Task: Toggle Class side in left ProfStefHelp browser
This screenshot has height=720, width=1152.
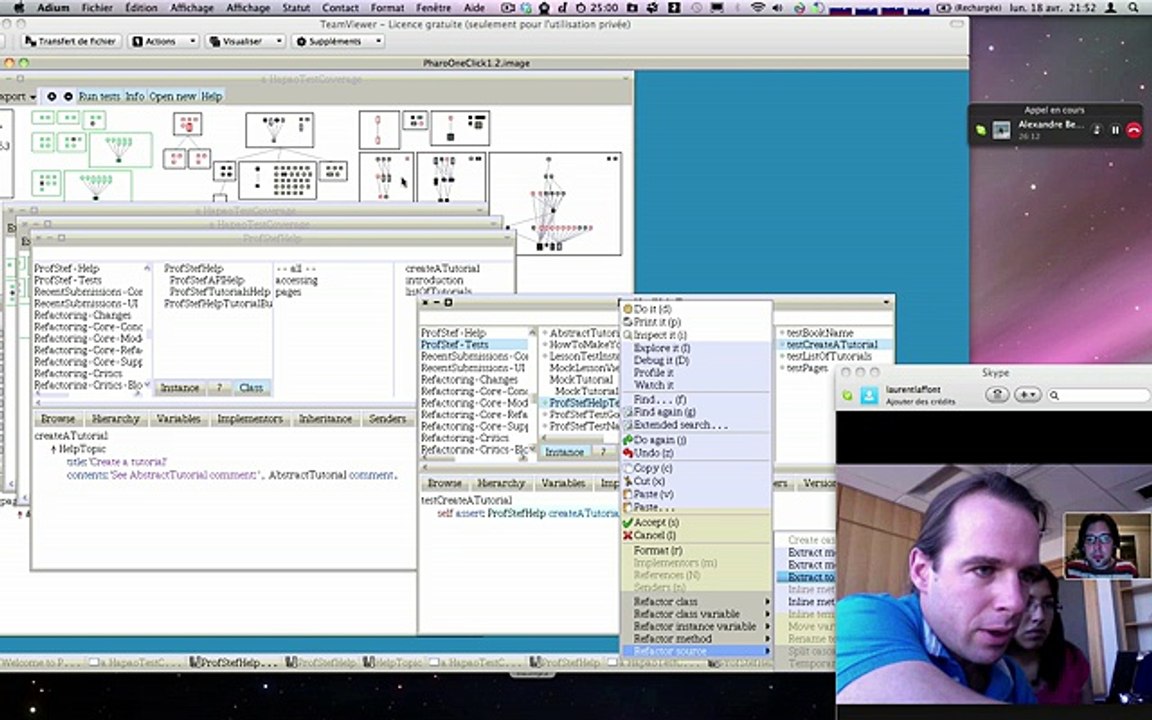Action: point(251,387)
